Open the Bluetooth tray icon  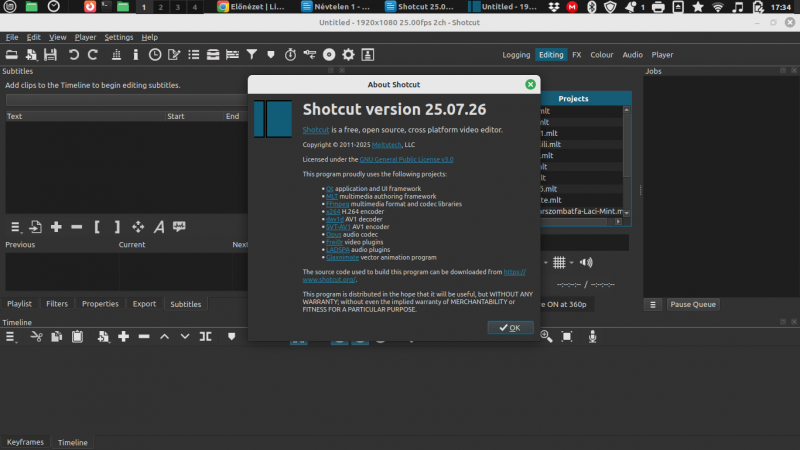pos(591,7)
